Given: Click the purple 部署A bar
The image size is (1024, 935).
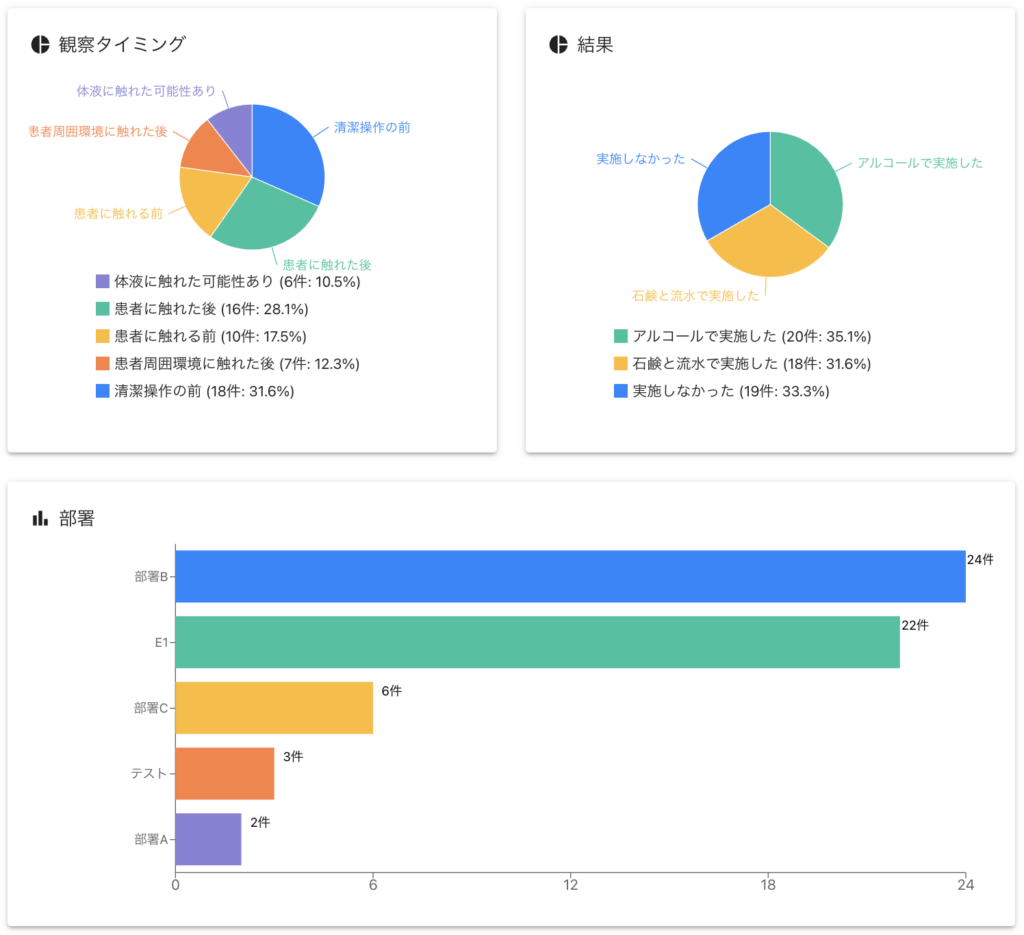Looking at the screenshot, I should [x=208, y=839].
